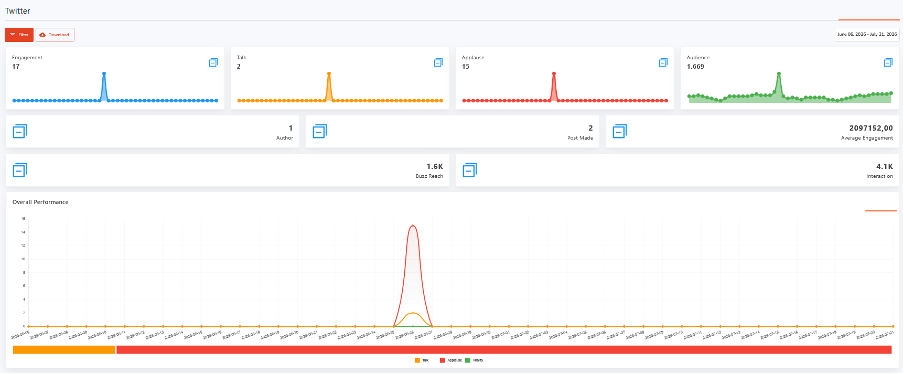Toggle the green legend series item
The width and height of the screenshot is (904, 374).
(474, 360)
